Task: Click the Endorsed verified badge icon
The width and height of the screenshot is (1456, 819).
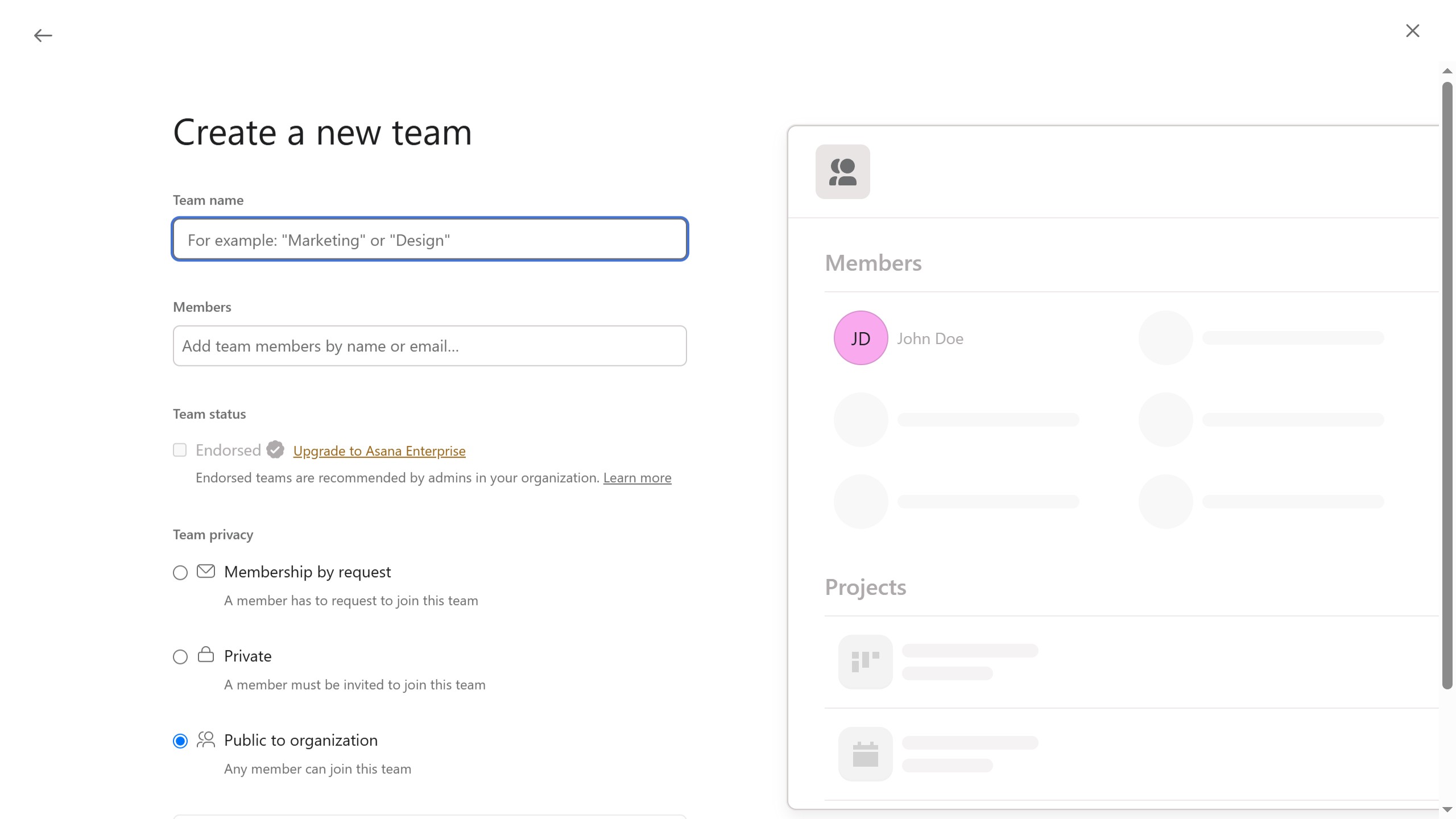Action: point(275,450)
